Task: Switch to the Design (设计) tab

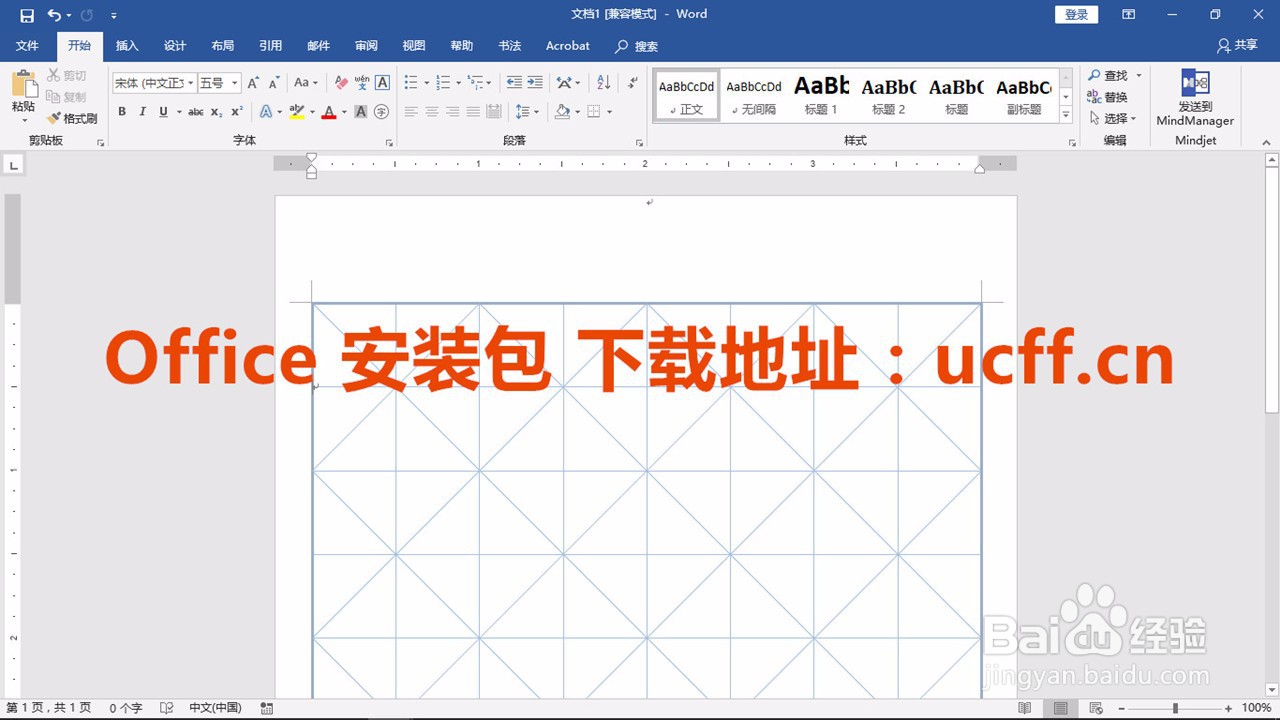Action: pos(175,46)
